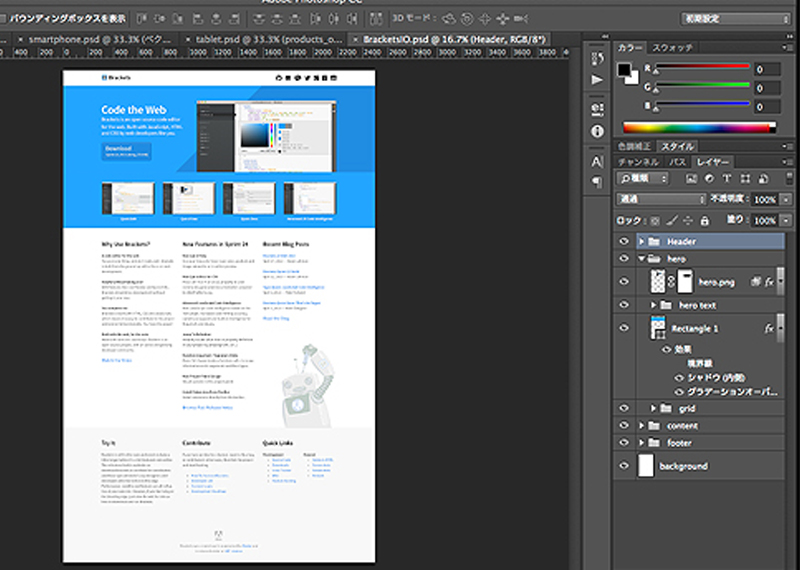Hide the hero text group
This screenshot has width=800, height=570.
[x=624, y=305]
